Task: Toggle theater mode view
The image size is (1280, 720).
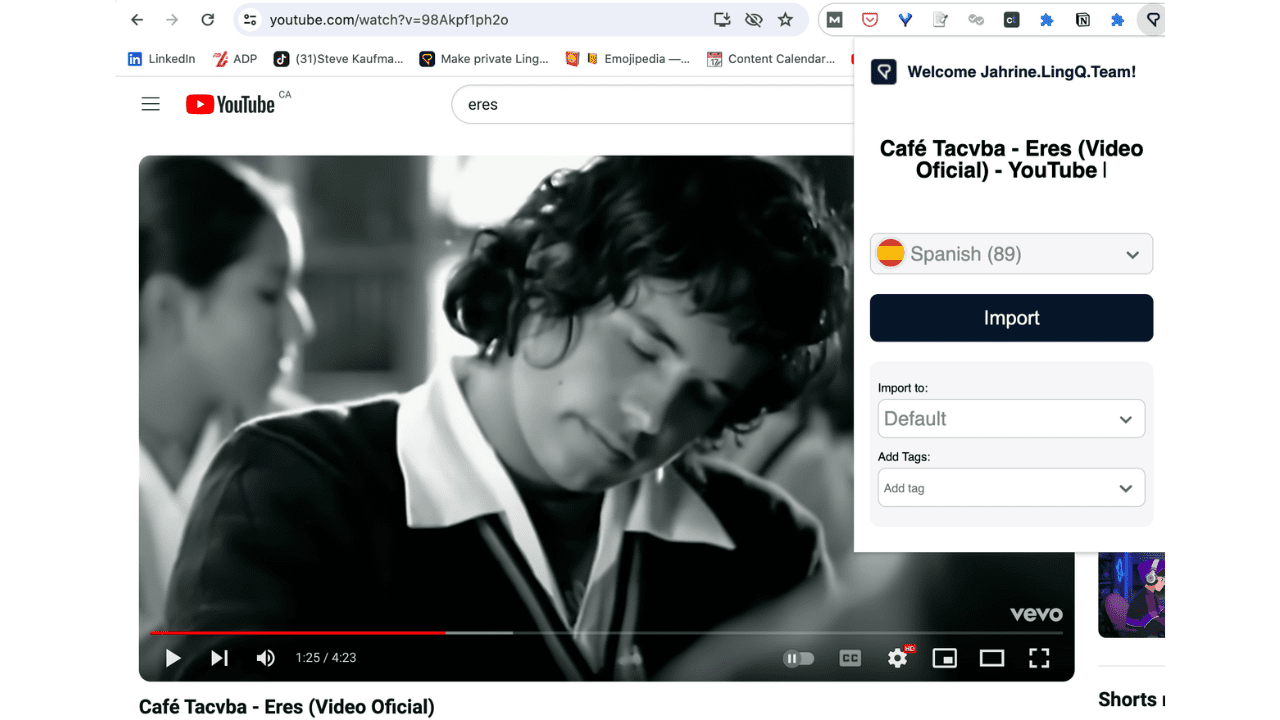Action: click(991, 658)
